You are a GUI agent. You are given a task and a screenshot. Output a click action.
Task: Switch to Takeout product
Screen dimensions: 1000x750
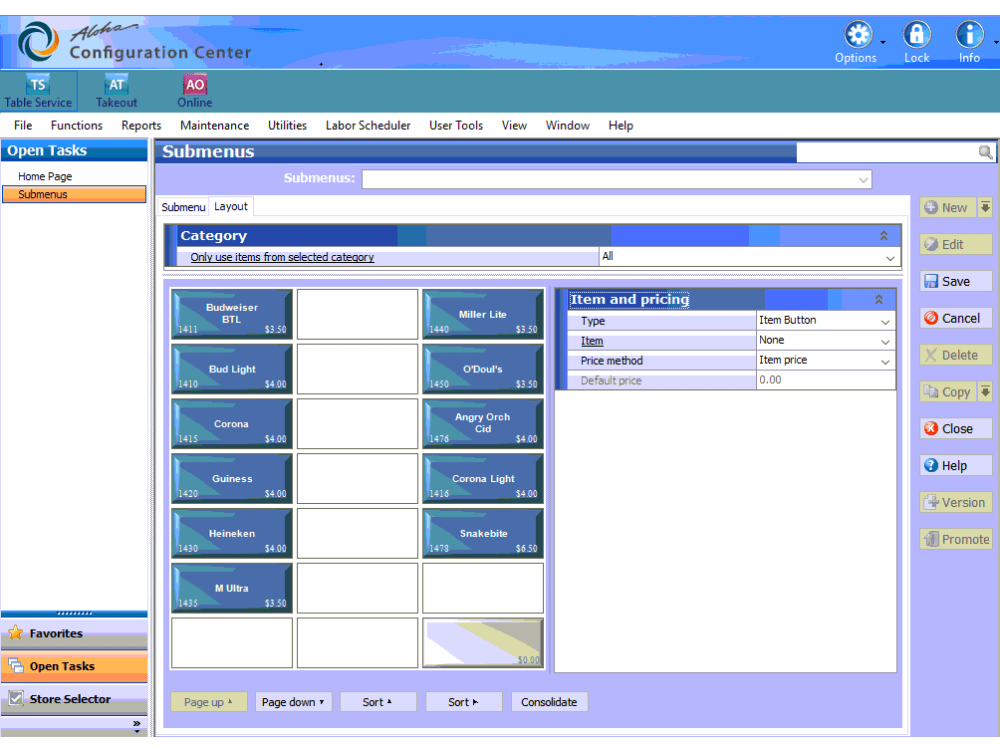tap(116, 91)
